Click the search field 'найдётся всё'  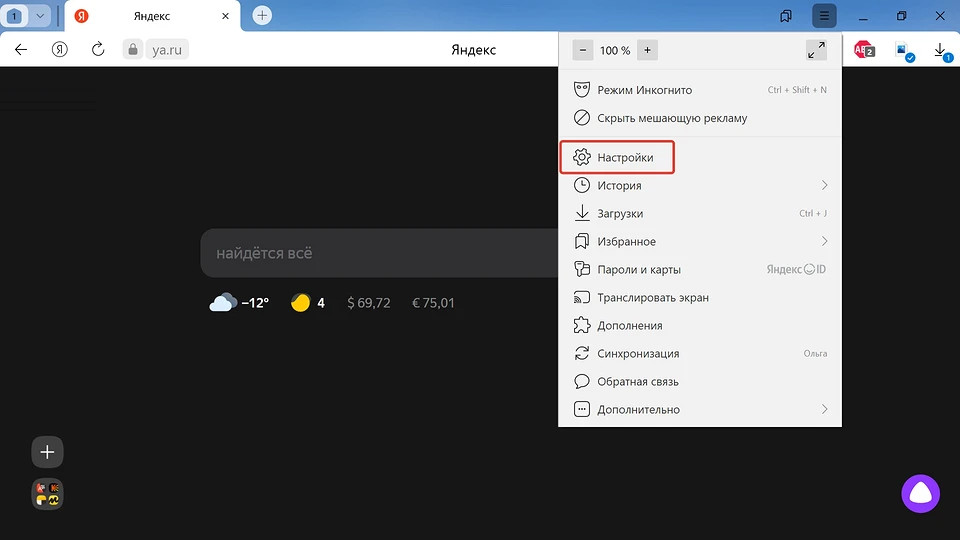pyautogui.click(x=380, y=254)
